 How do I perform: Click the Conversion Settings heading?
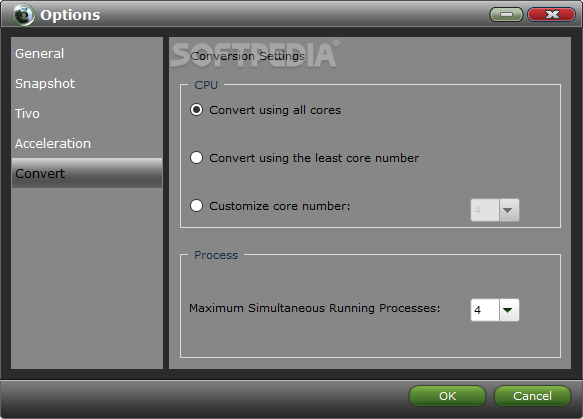pos(247,56)
